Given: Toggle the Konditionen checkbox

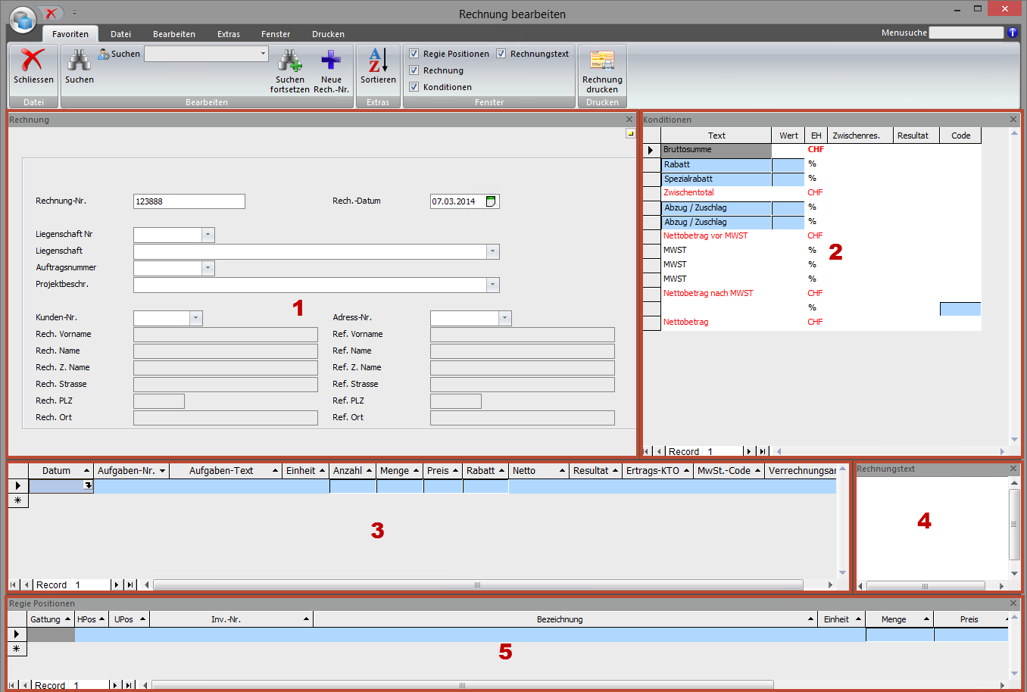Looking at the screenshot, I should pos(414,87).
